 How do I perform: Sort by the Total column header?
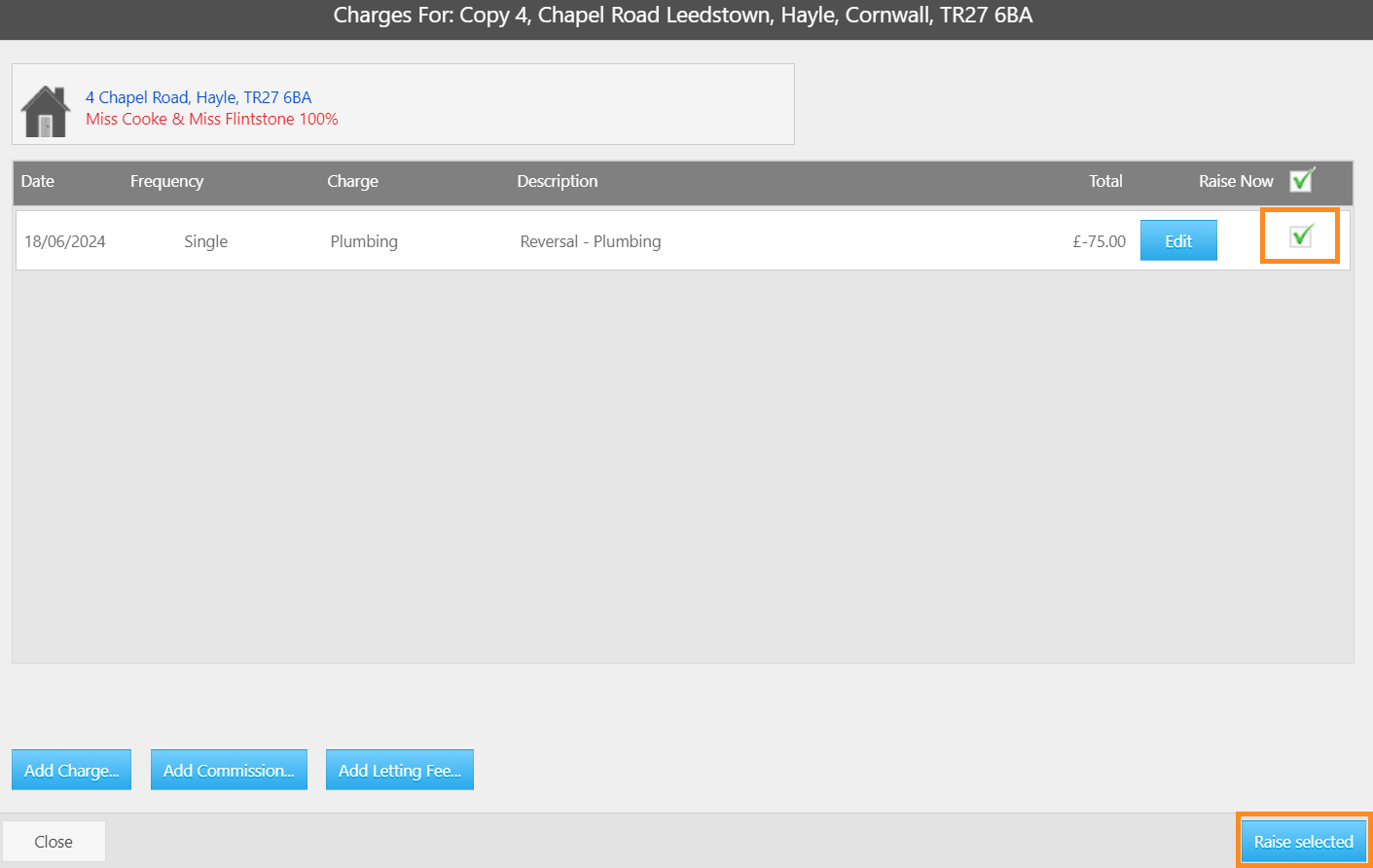1105,181
